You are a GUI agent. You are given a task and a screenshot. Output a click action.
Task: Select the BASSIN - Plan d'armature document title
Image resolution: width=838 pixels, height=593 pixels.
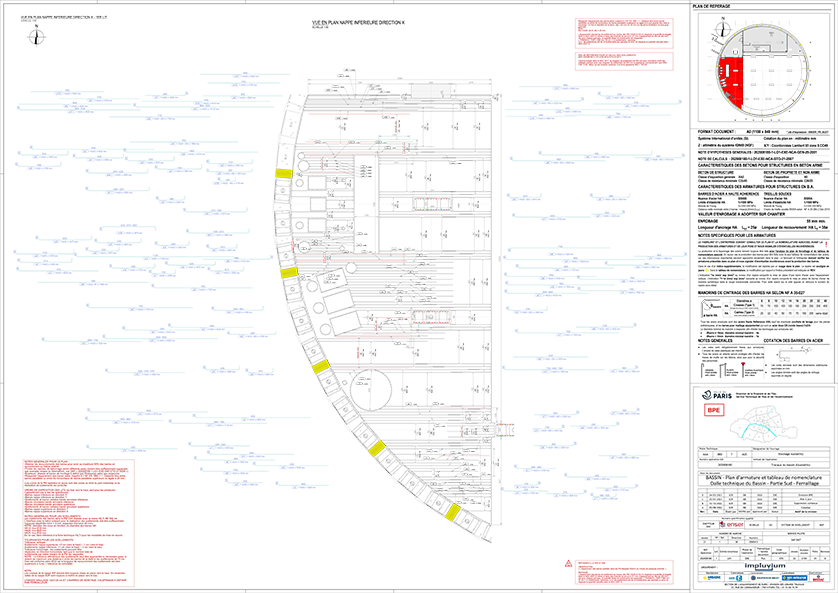pos(762,480)
